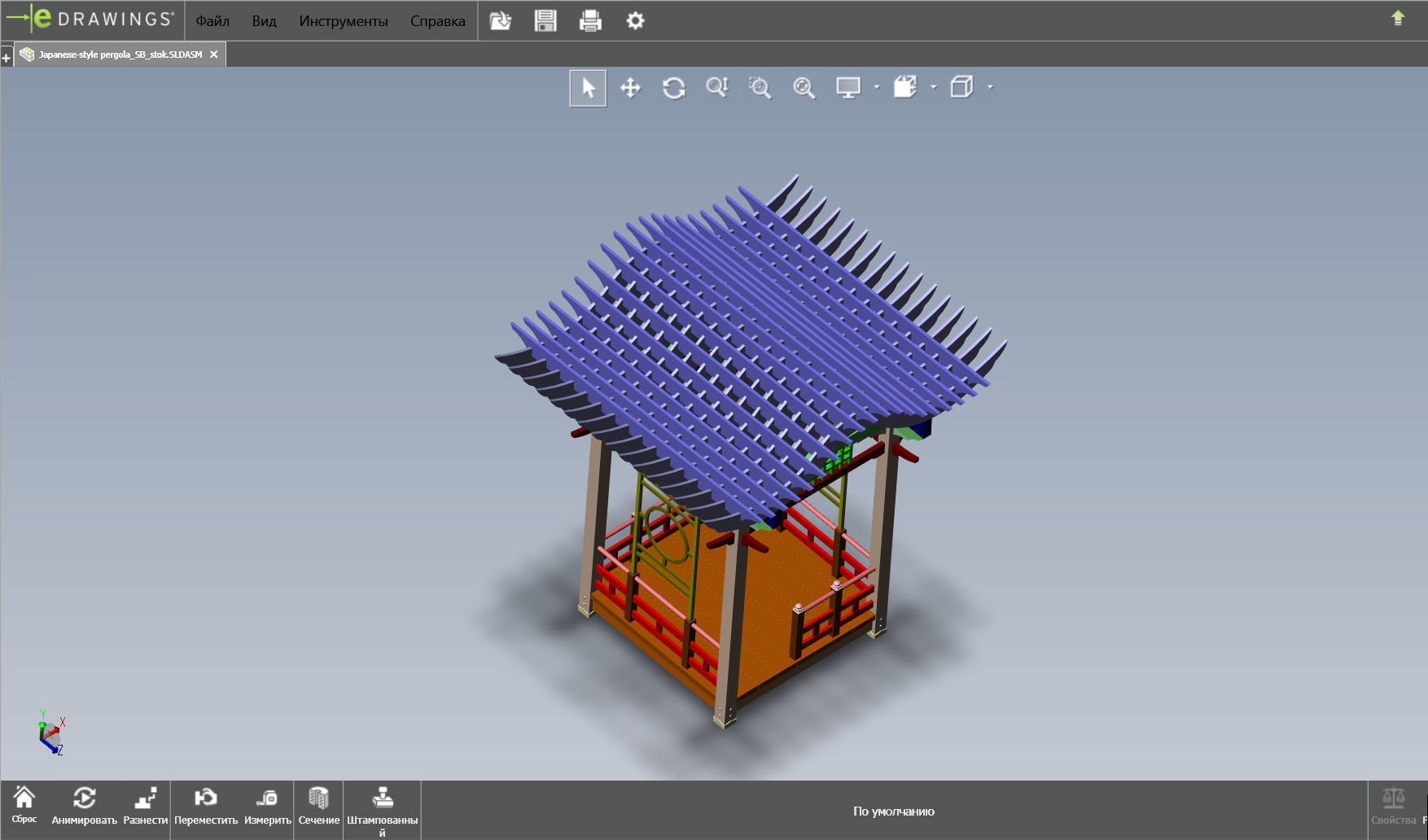Activate the Измерить (Measure) tool
The width and height of the screenshot is (1428, 840).
coord(268,808)
